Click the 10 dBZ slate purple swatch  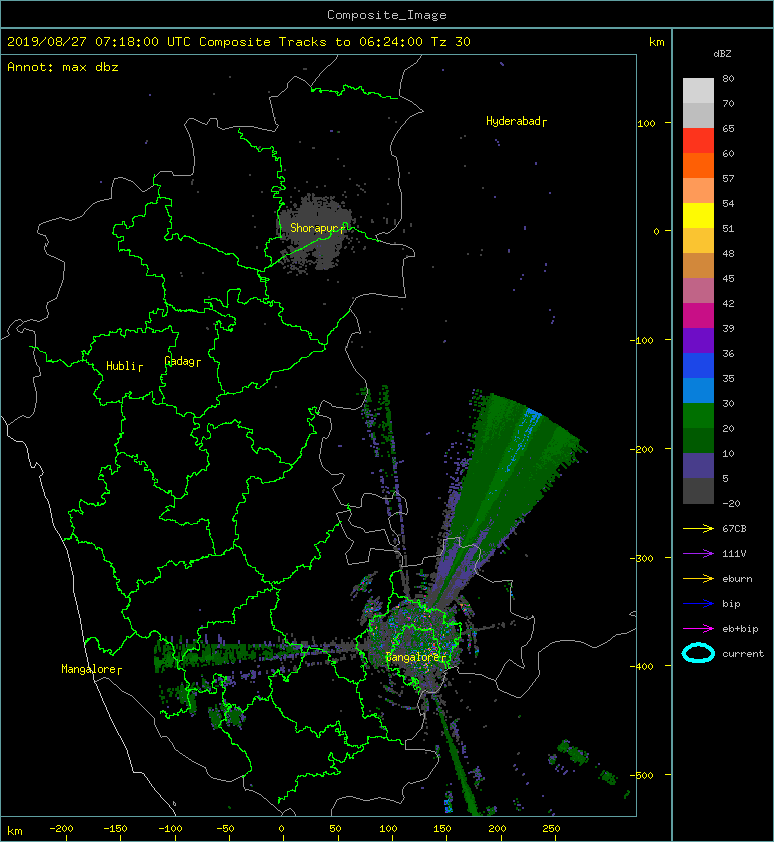click(x=698, y=466)
